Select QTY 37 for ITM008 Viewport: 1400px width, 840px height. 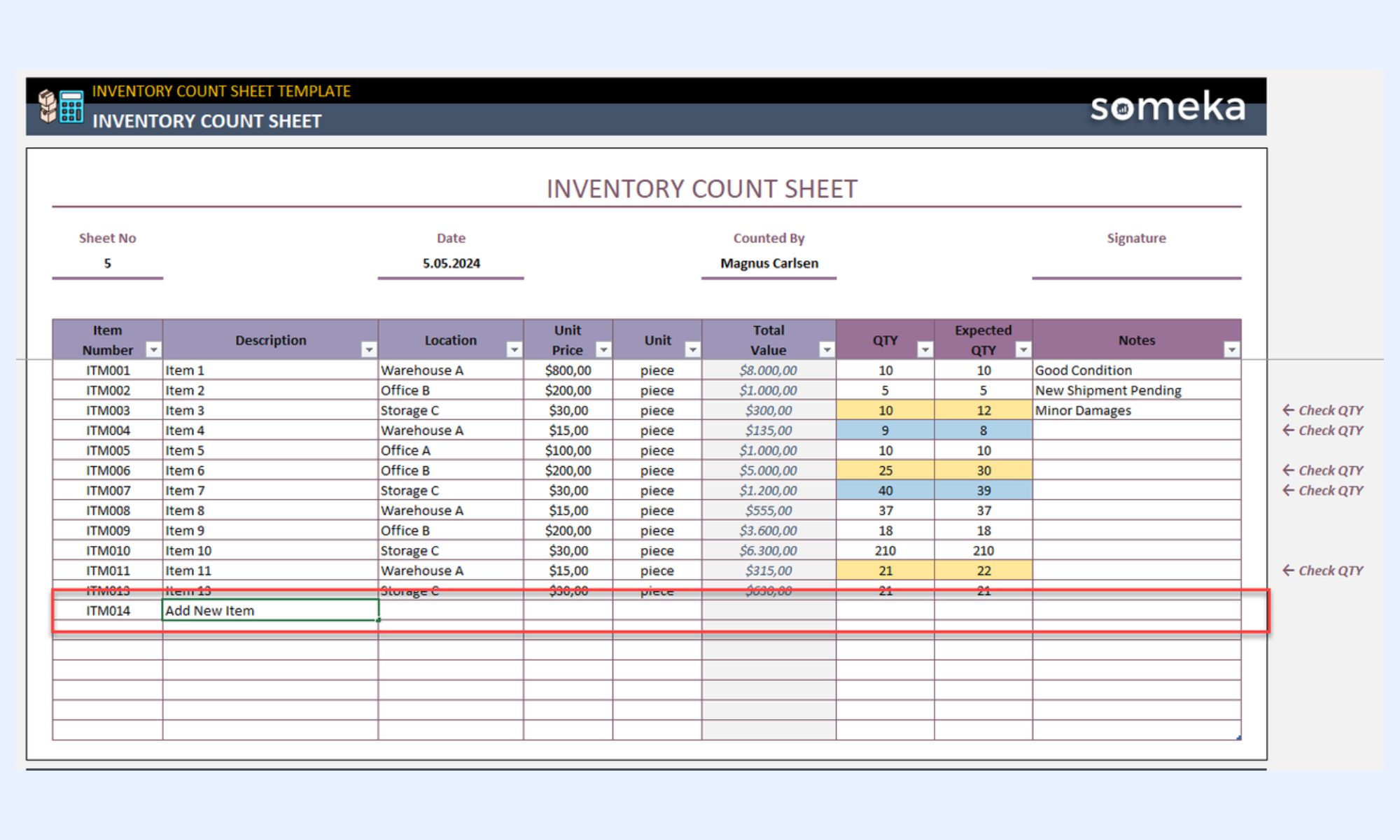click(x=885, y=511)
